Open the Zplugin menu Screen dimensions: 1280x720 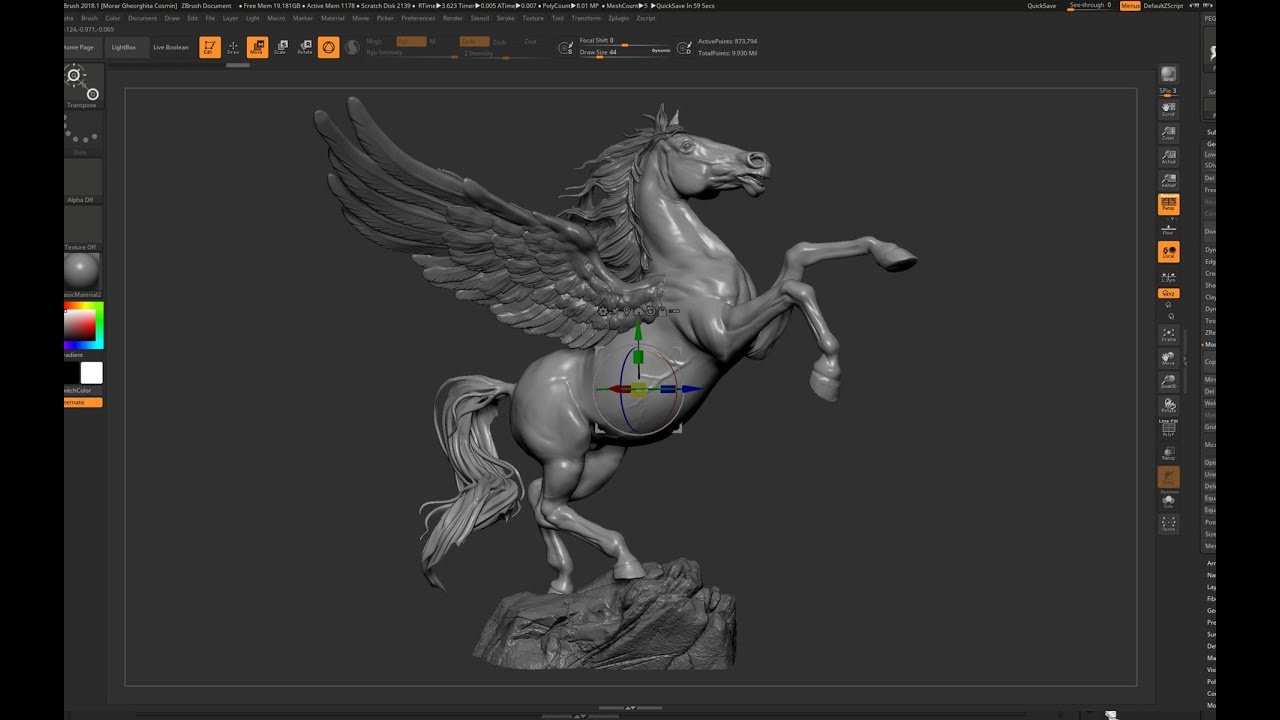pos(618,18)
